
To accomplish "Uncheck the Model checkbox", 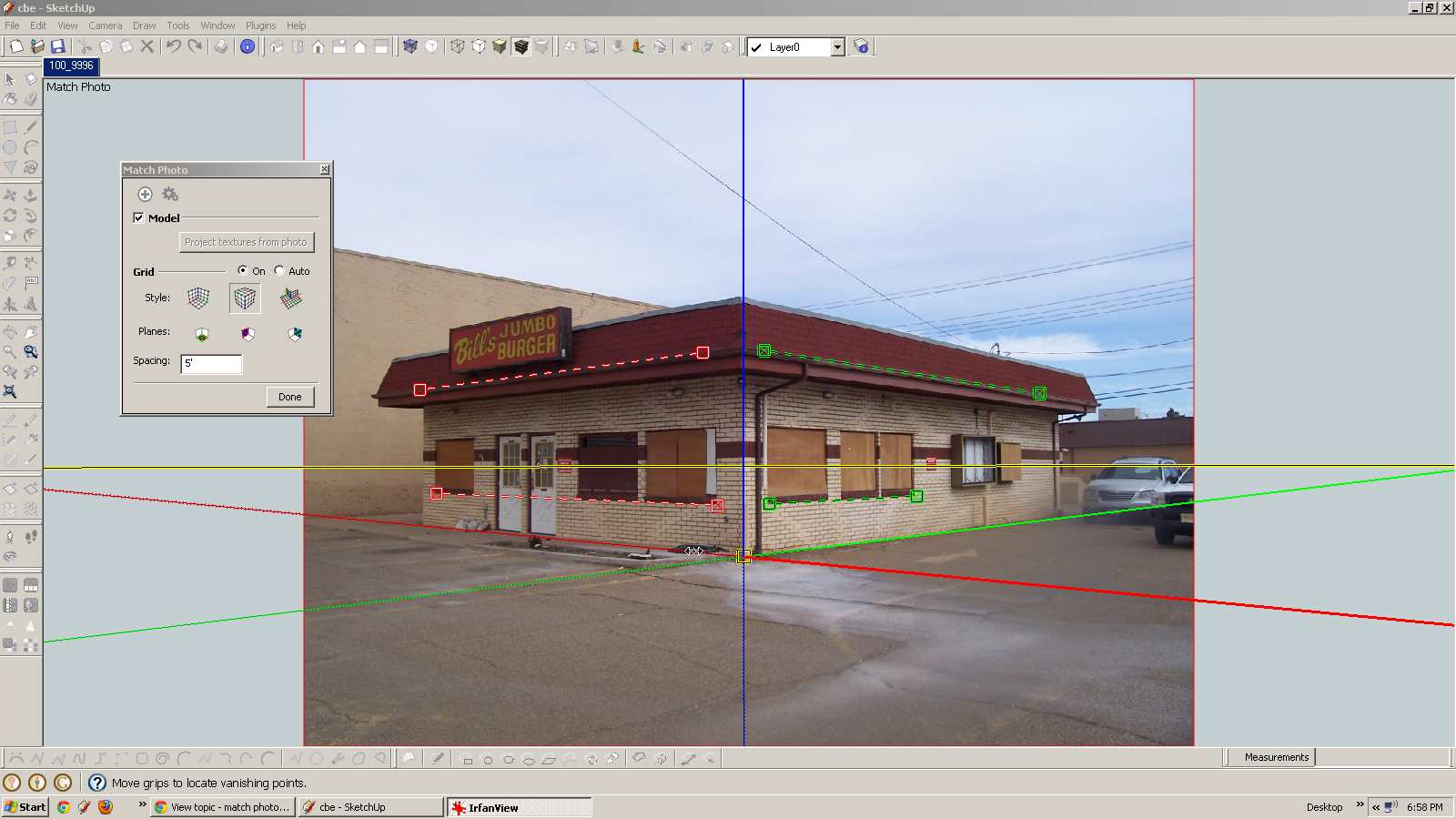I will 138,217.
